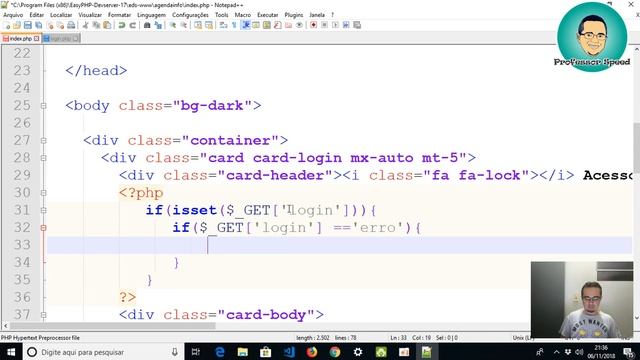Open the Windows Start menu

11,352
